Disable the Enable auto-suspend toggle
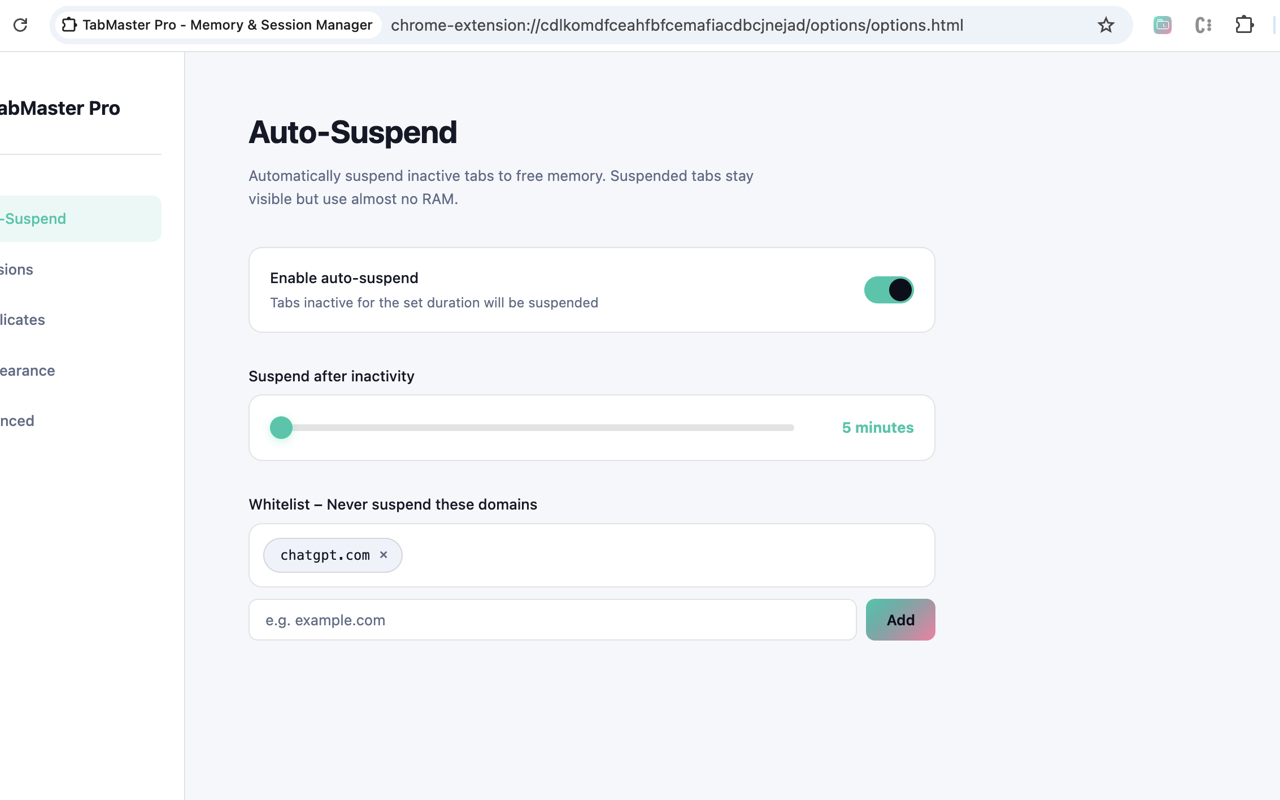This screenshot has height=800, width=1280. [x=888, y=290]
